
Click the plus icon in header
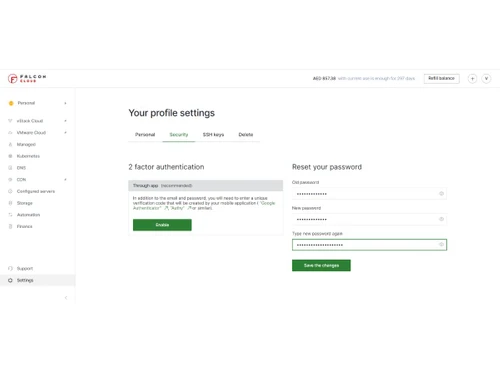tap(472, 79)
